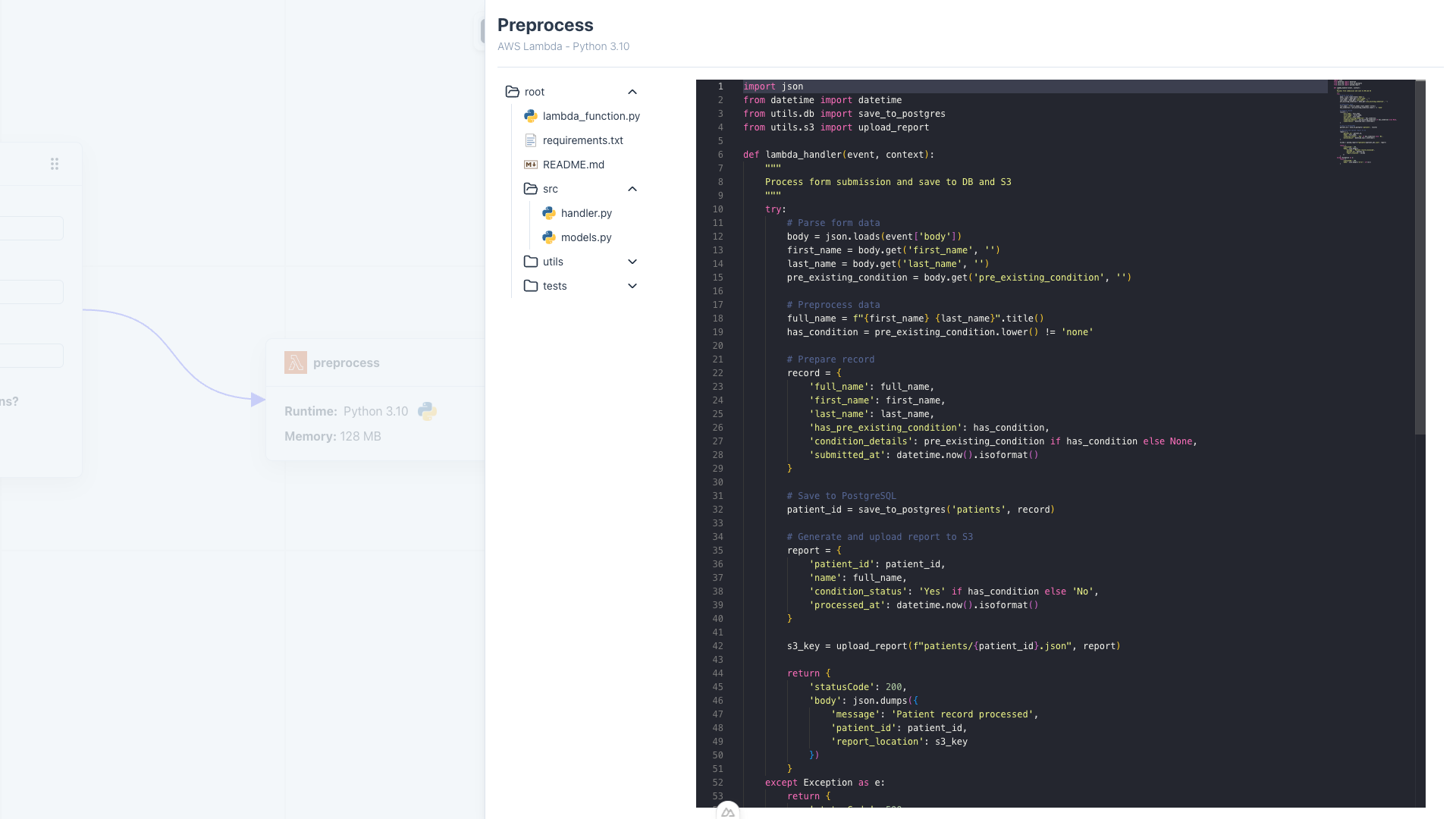Click the AWS Lambda icon on preprocess node
The height and width of the screenshot is (819, 1456).
pos(296,362)
